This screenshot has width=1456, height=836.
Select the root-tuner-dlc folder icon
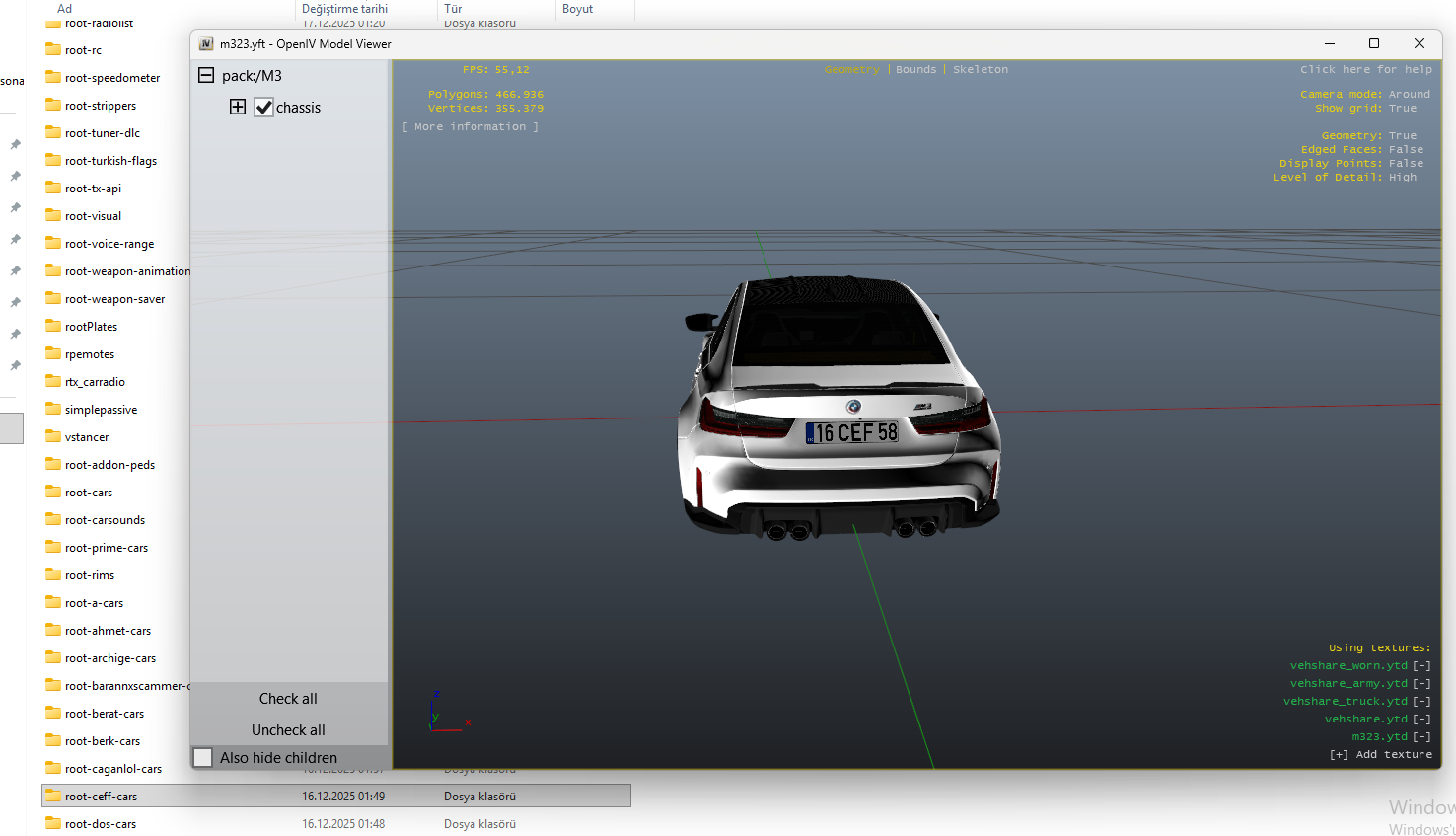click(53, 132)
